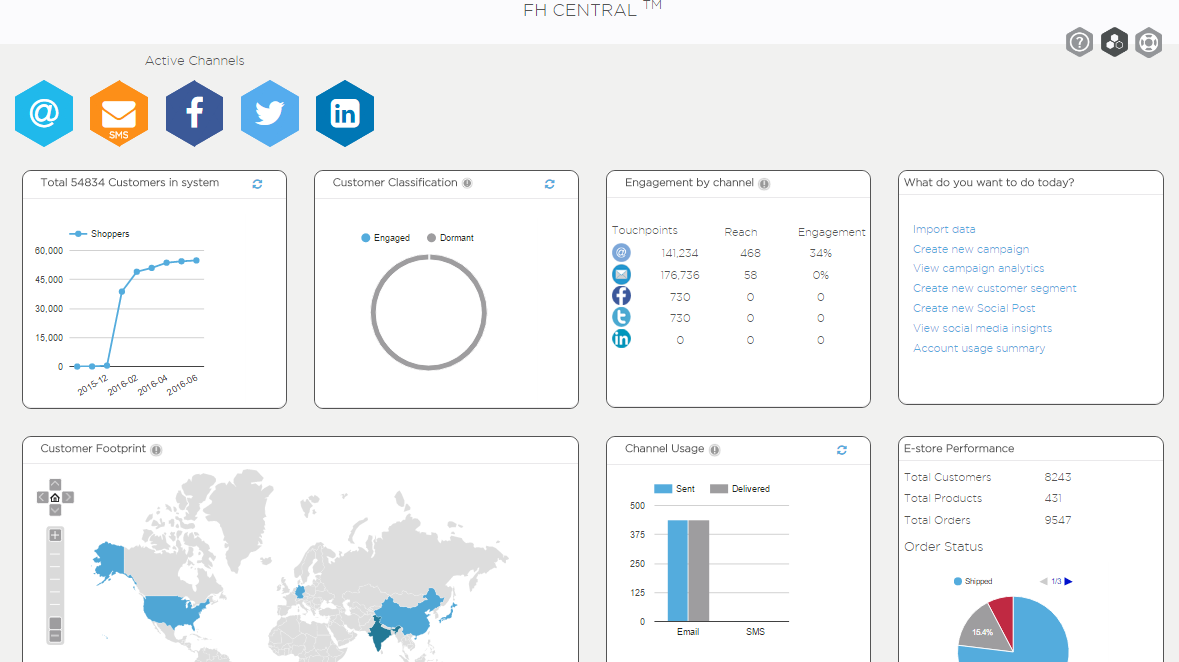
Task: Click the help question-mark hexagon icon
Action: click(x=1079, y=42)
